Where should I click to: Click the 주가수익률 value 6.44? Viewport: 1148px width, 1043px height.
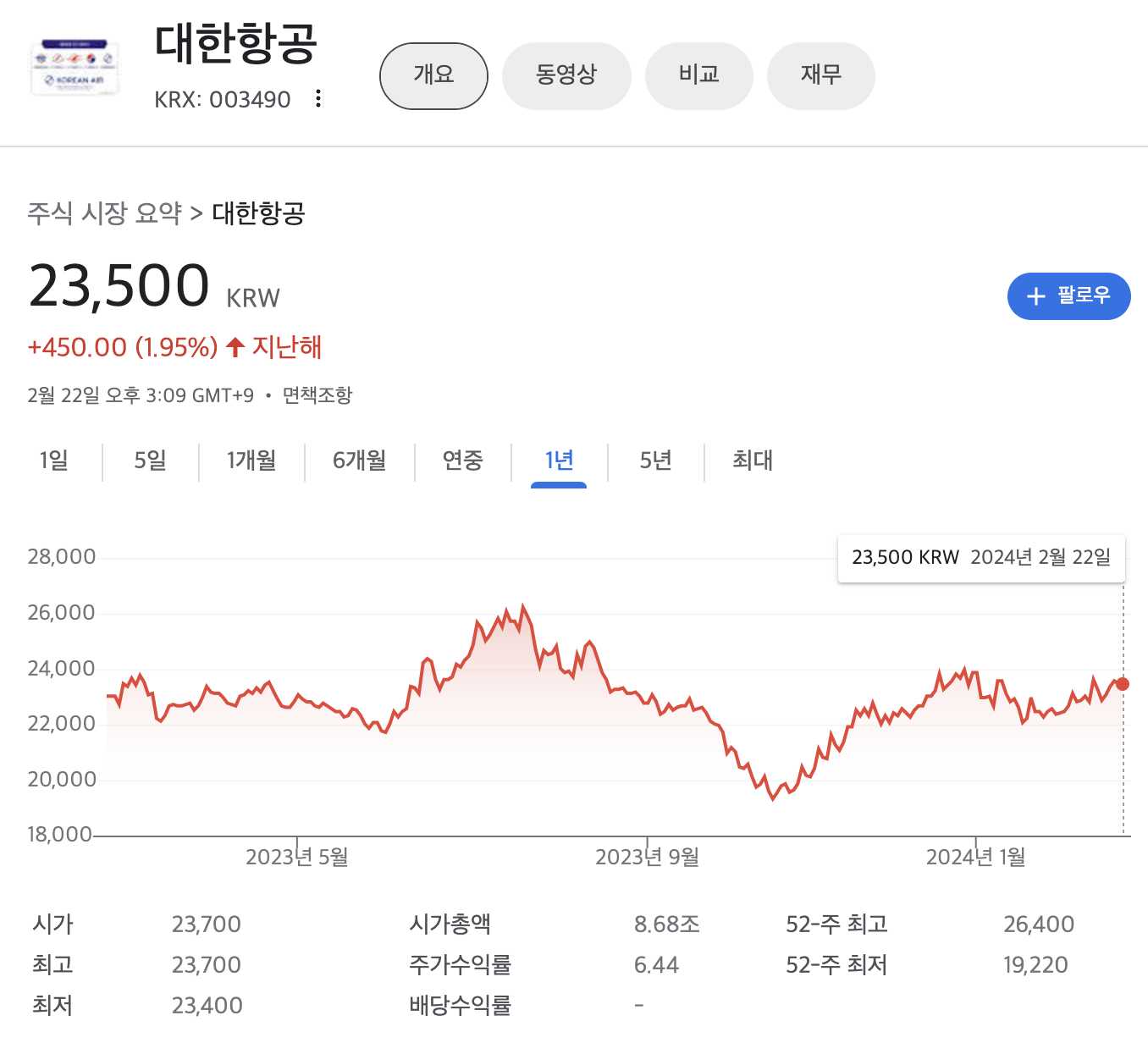[x=656, y=965]
